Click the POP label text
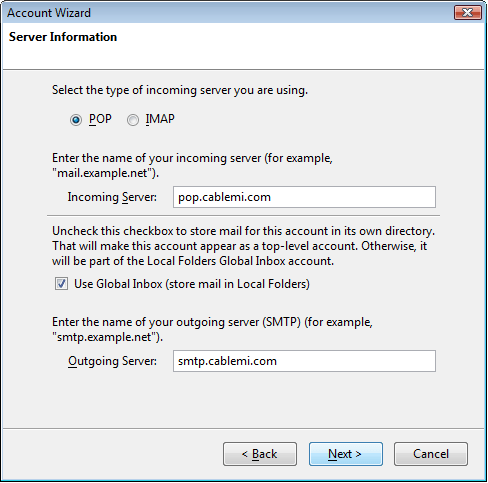The height and width of the screenshot is (483, 488). [x=100, y=119]
